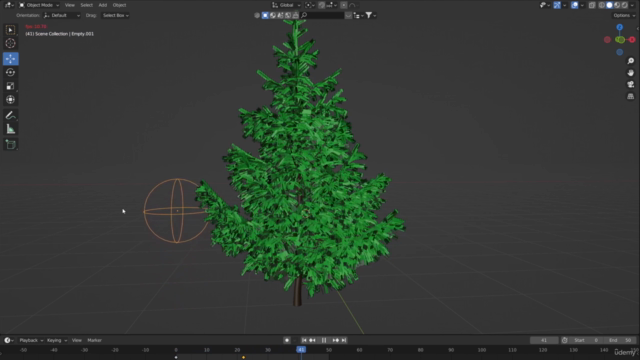Jump to the start frame
The width and height of the screenshot is (640, 360).
click(304, 340)
